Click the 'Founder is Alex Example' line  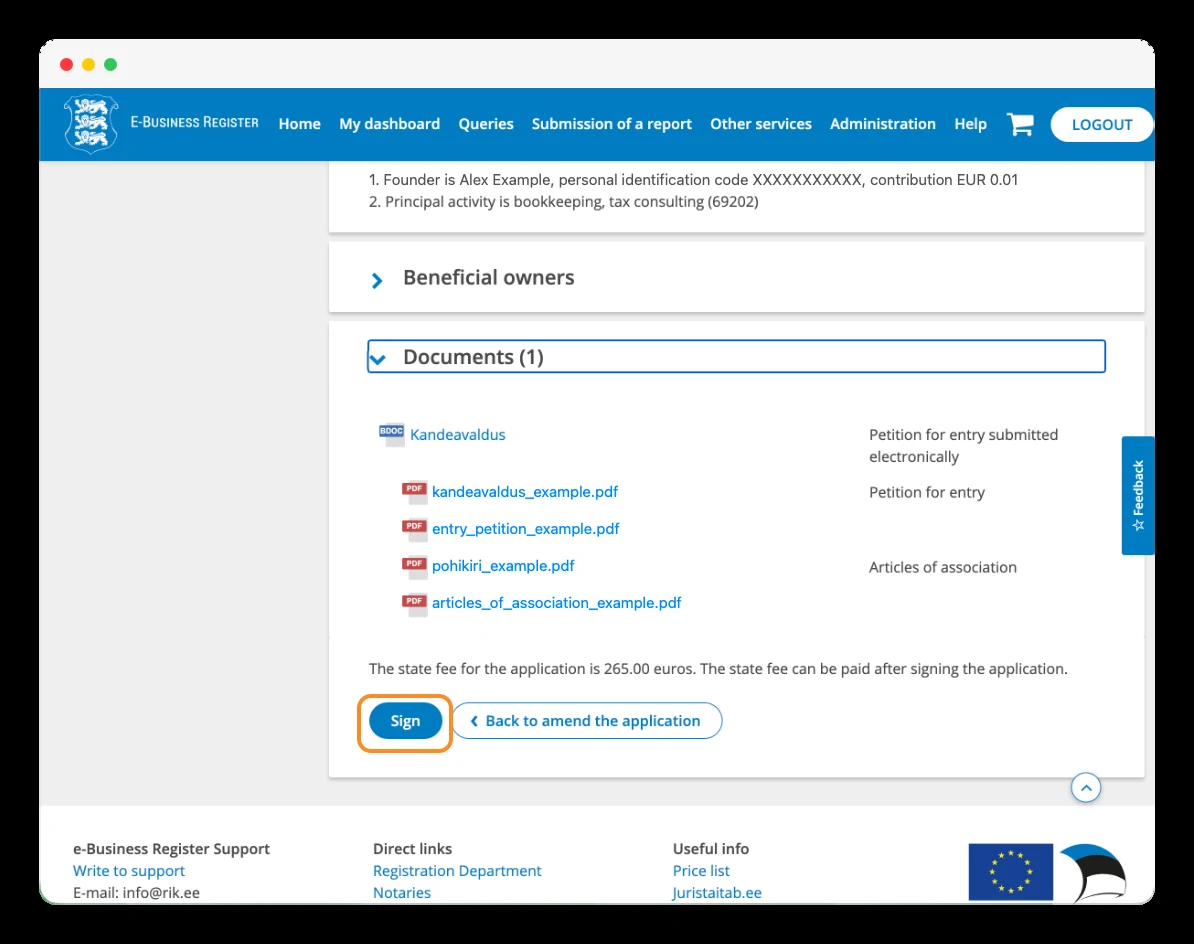point(693,180)
